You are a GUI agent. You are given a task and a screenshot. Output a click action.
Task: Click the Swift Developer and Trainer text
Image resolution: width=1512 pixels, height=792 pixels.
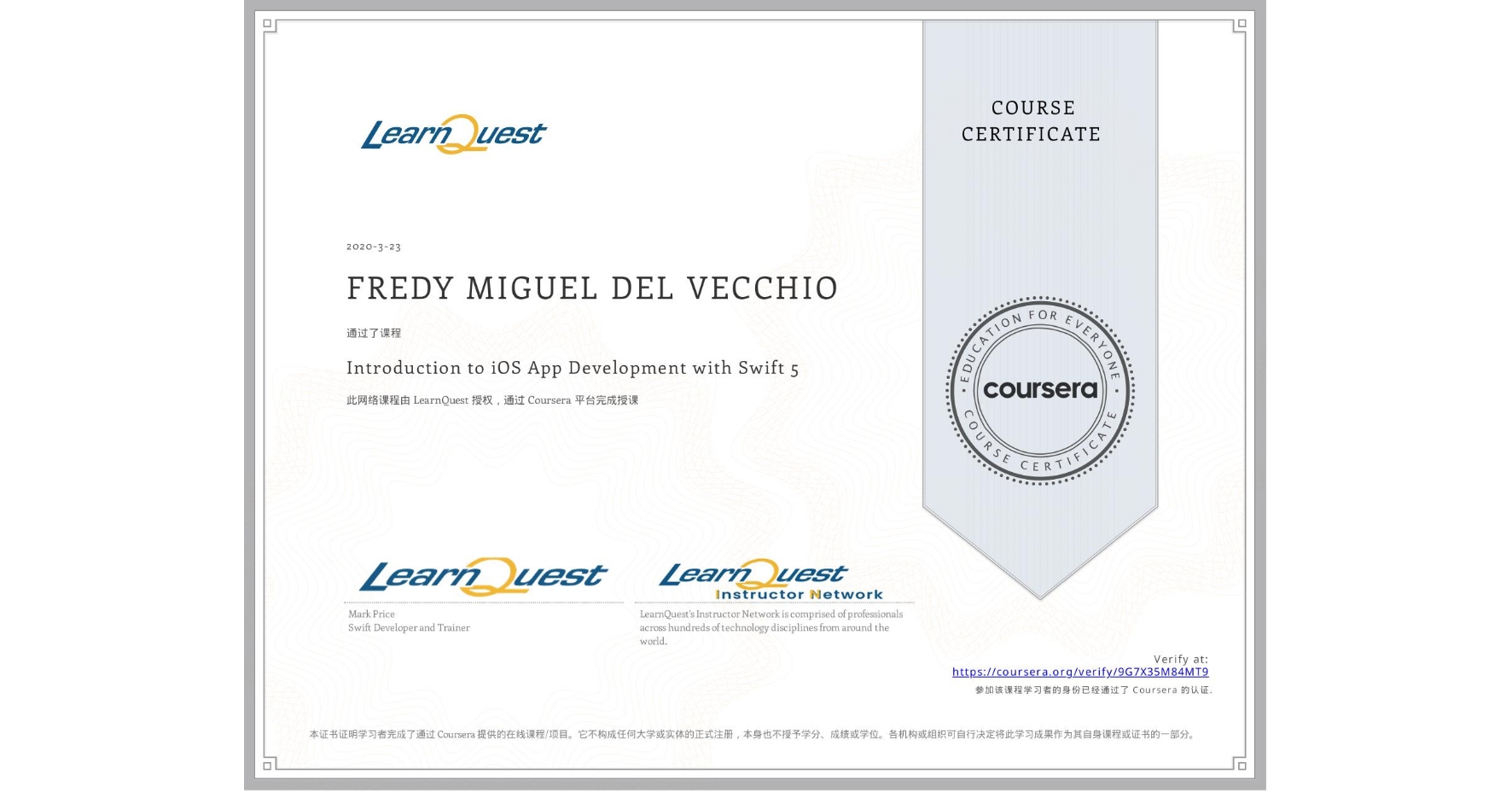tap(409, 627)
